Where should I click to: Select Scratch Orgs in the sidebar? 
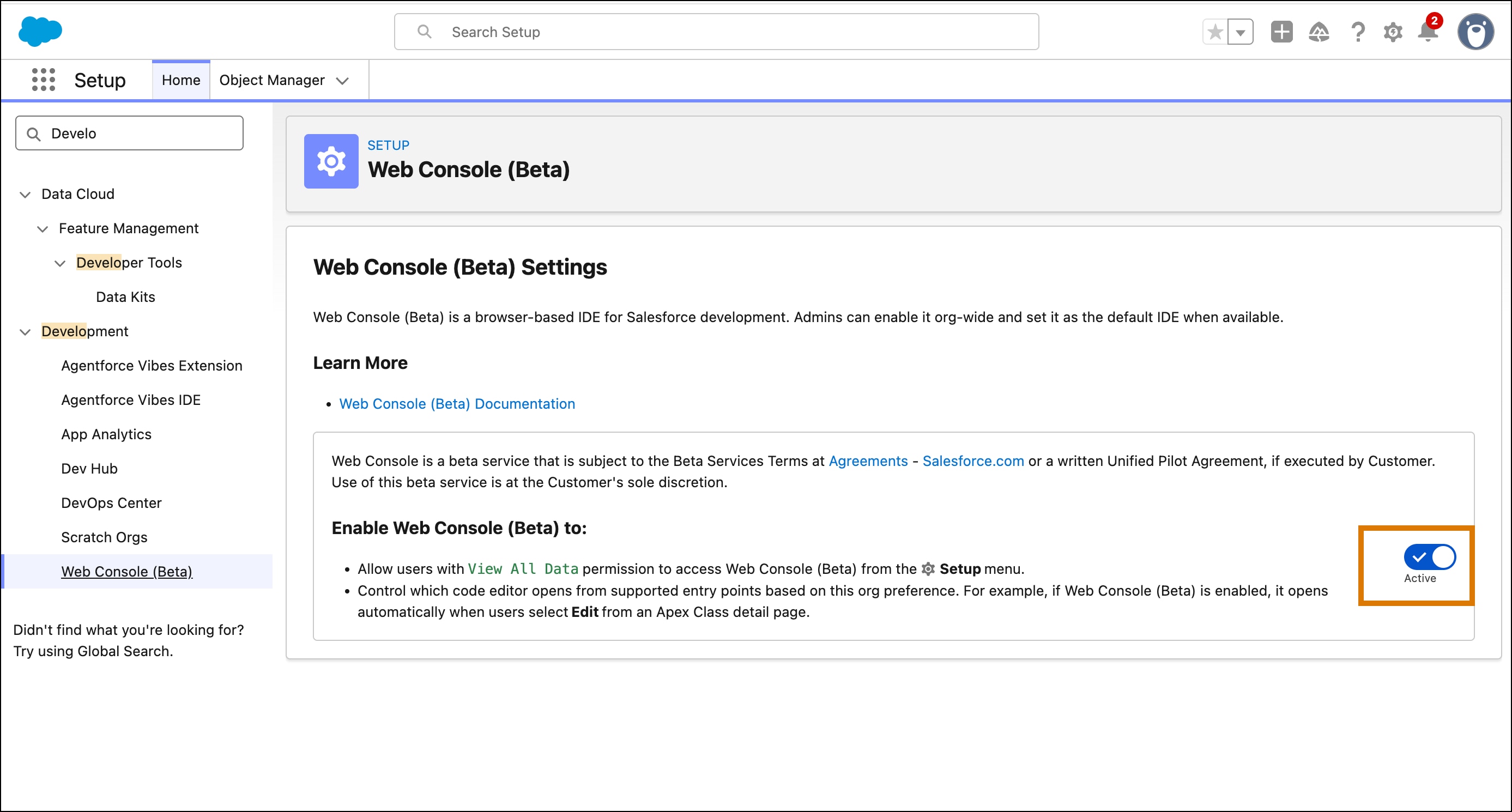pos(104,537)
